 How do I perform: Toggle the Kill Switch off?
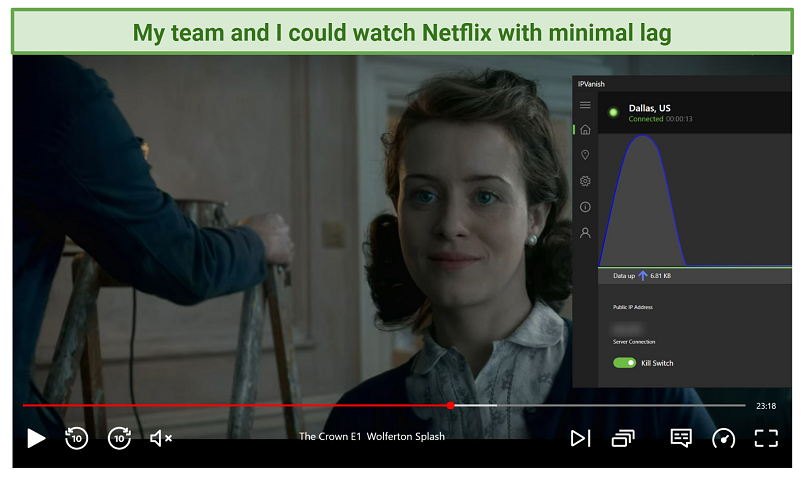[624, 363]
